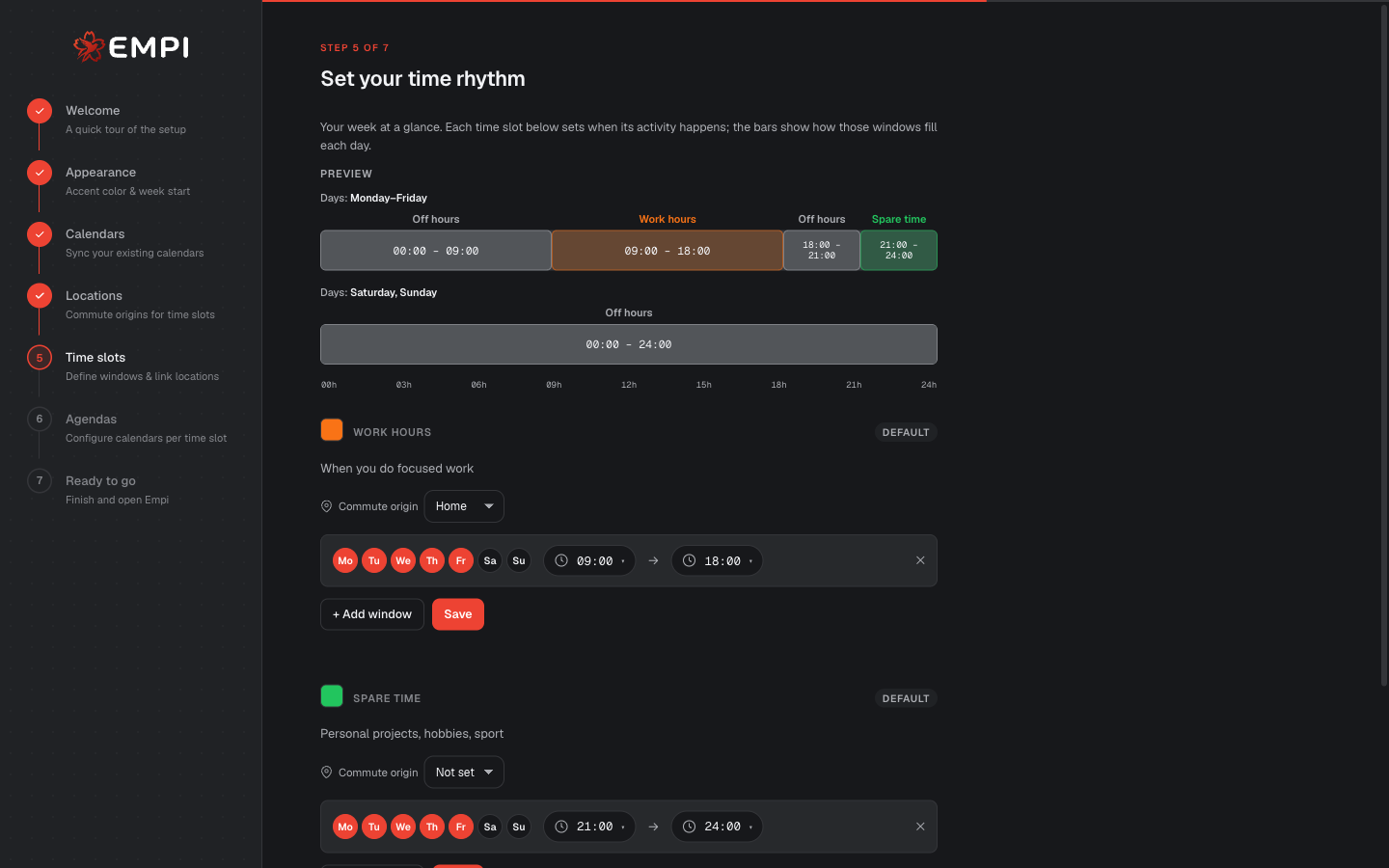Open the 18:00 end time picker
Viewport: 1389px width, 868px height.
717,560
